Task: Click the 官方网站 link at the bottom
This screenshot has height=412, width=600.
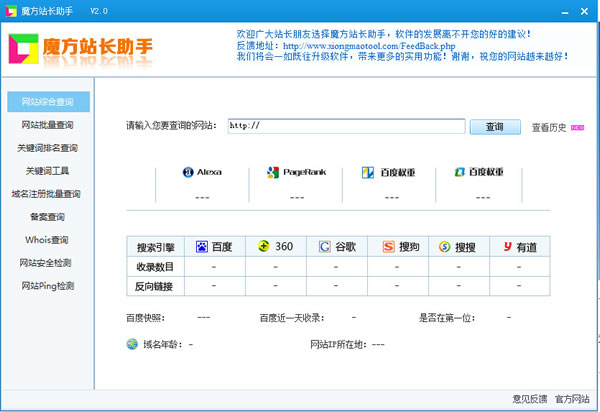Action: coord(573,399)
